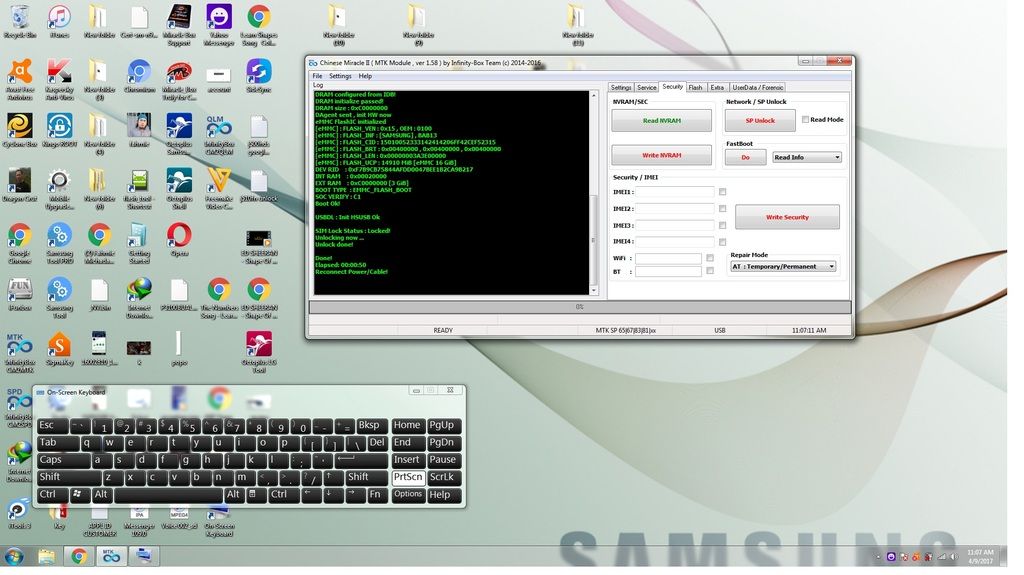Click the SP Unlock button
Screen dimensions: 1024x575
[758, 120]
